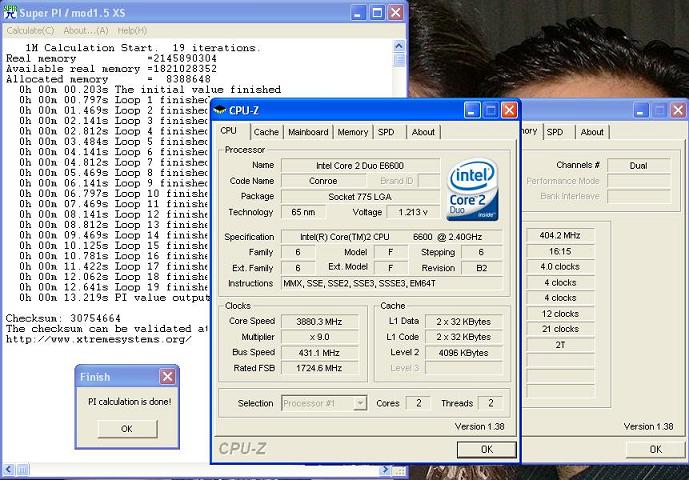The width and height of the screenshot is (689, 480).
Task: Click the Technology value 65 nm
Action: coord(303,212)
